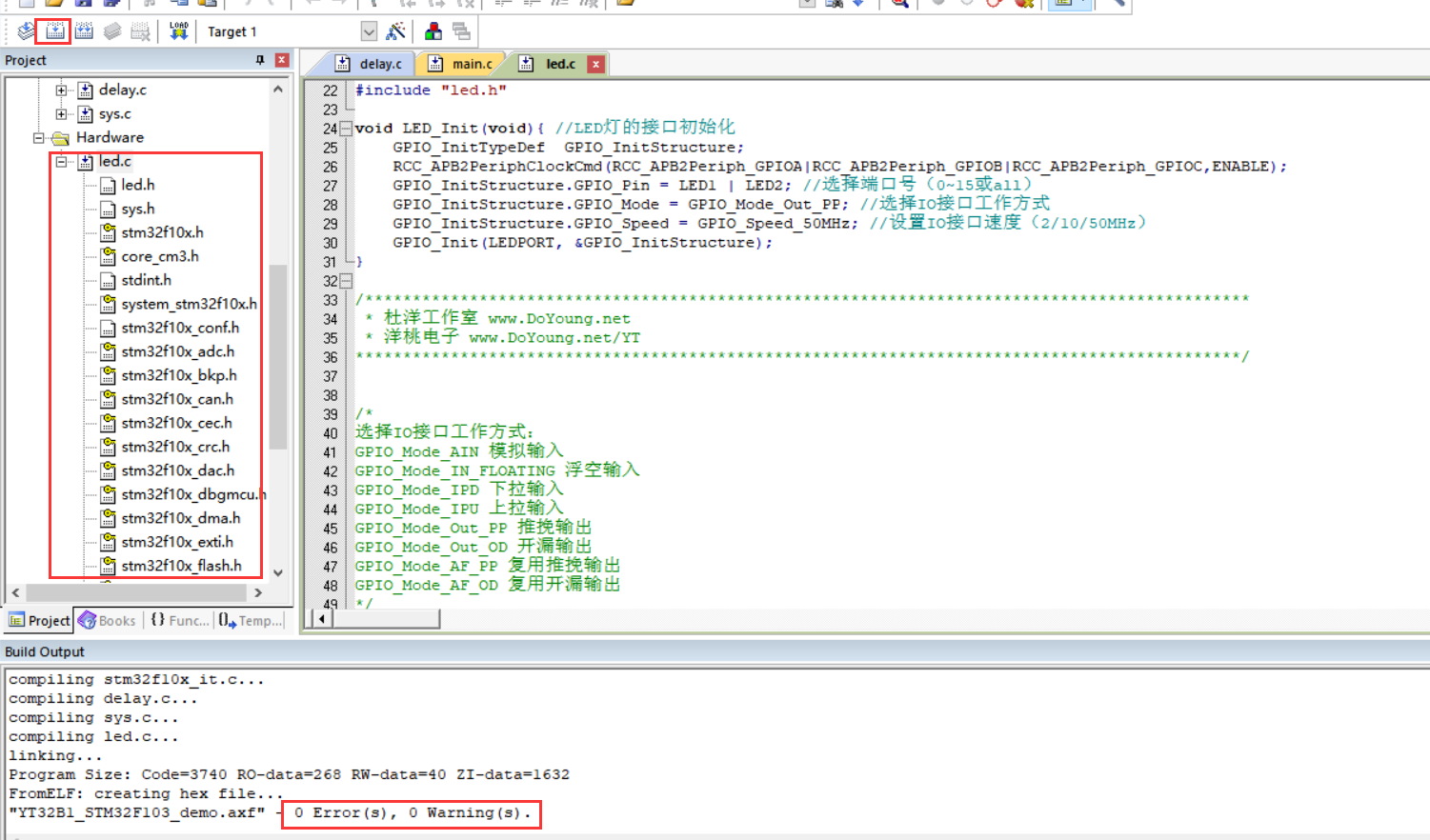Toggle a breakpoint using the red breakpoint icon
Image resolution: width=1430 pixels, height=840 pixels.
[995, 5]
